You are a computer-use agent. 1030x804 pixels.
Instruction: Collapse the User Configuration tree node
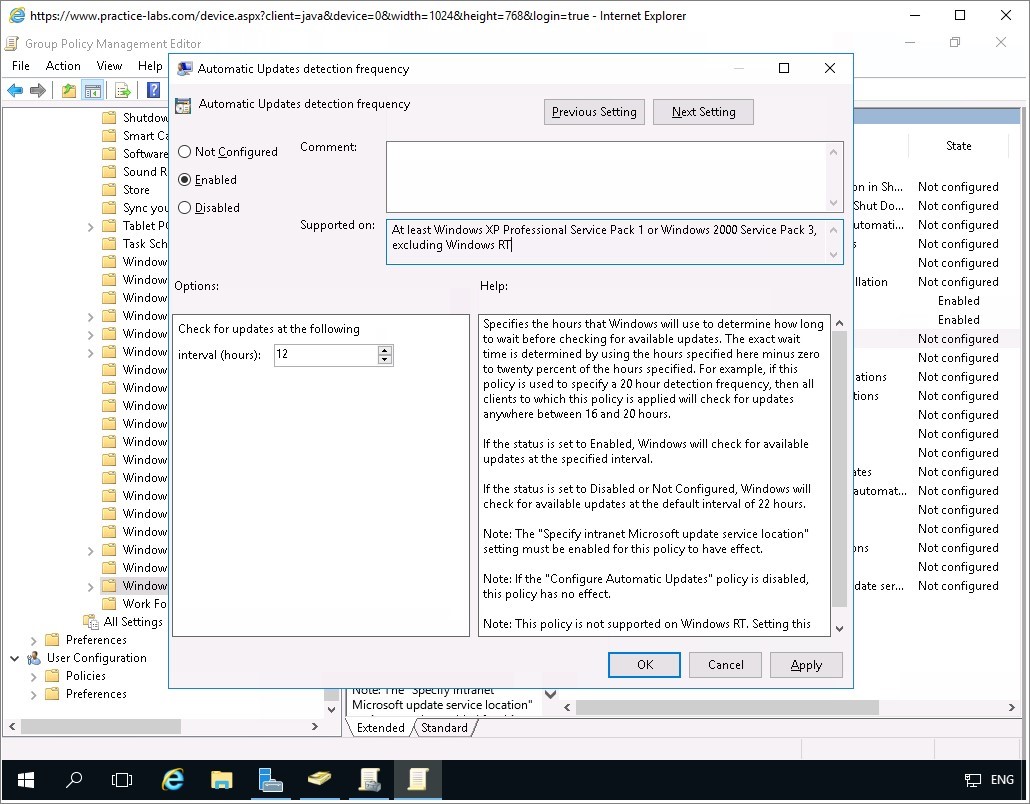point(15,658)
